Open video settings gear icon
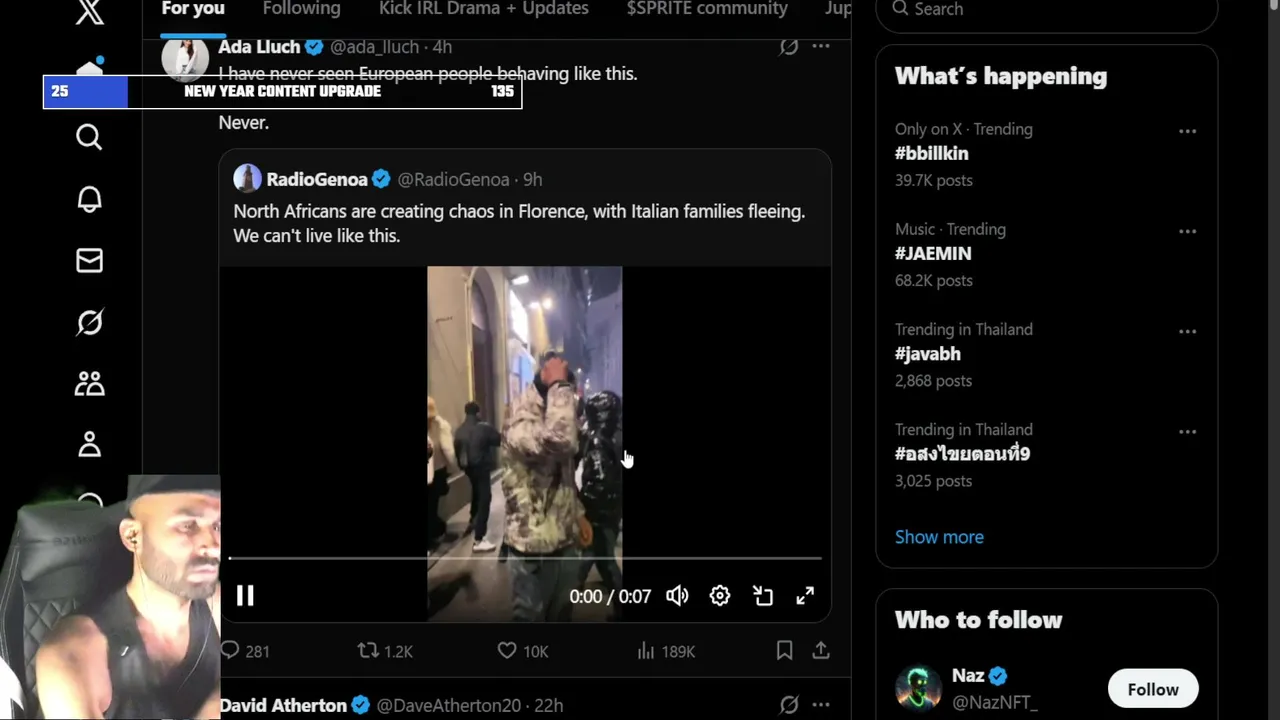The height and width of the screenshot is (720, 1280). pos(720,596)
